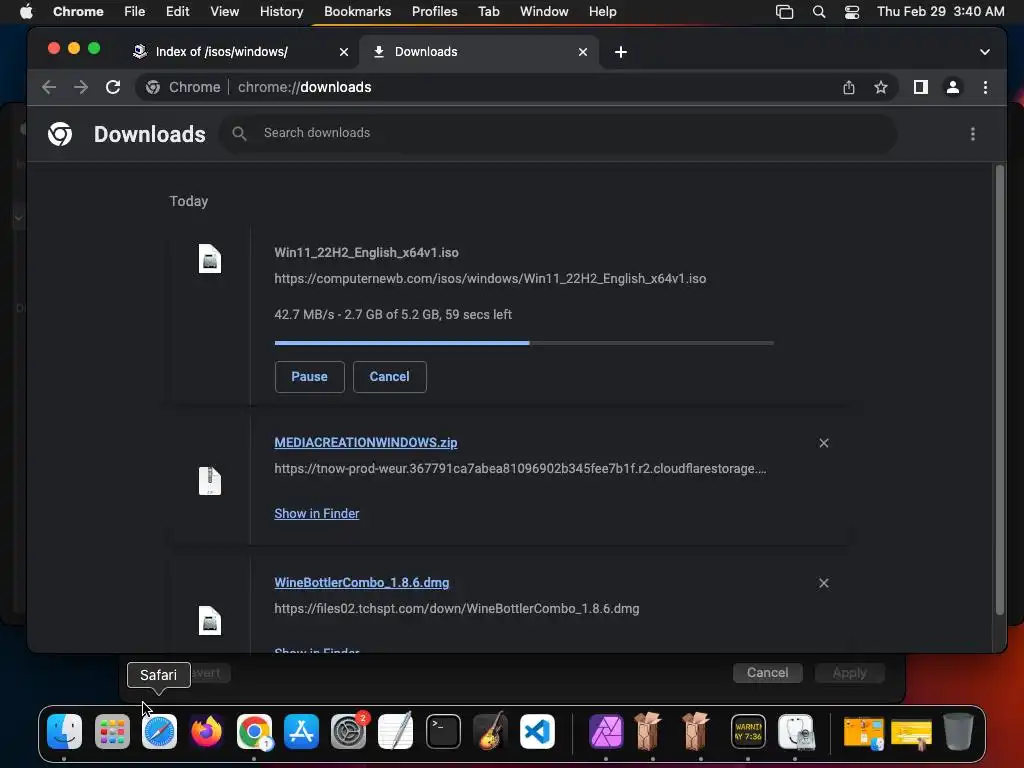The height and width of the screenshot is (768, 1024).
Task: Open MEDIACREATIONWINDOWS.zip file link
Action: click(x=366, y=443)
